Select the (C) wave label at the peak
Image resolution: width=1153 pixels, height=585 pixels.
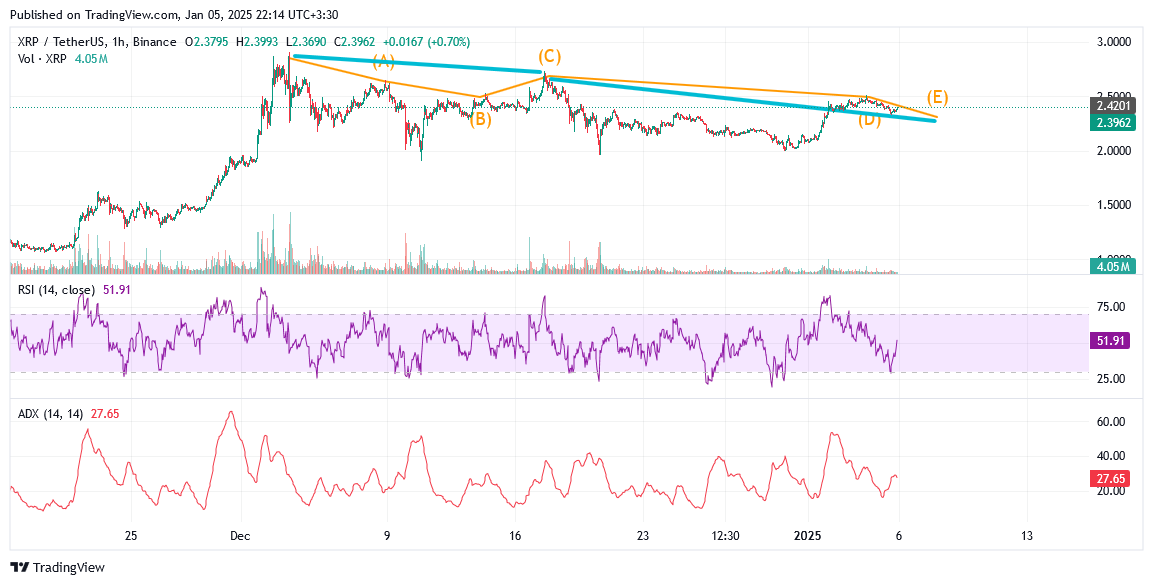(549, 56)
